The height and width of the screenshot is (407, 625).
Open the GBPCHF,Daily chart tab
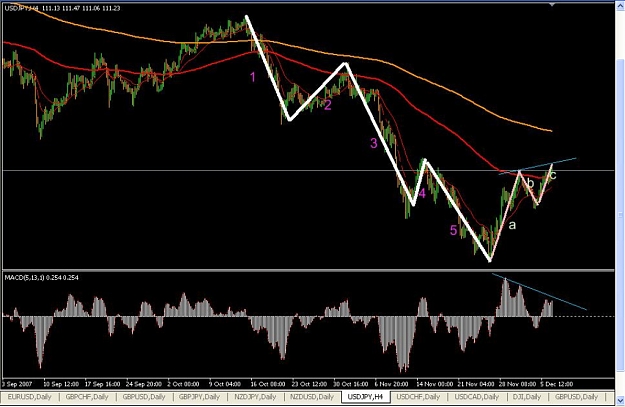click(87, 397)
